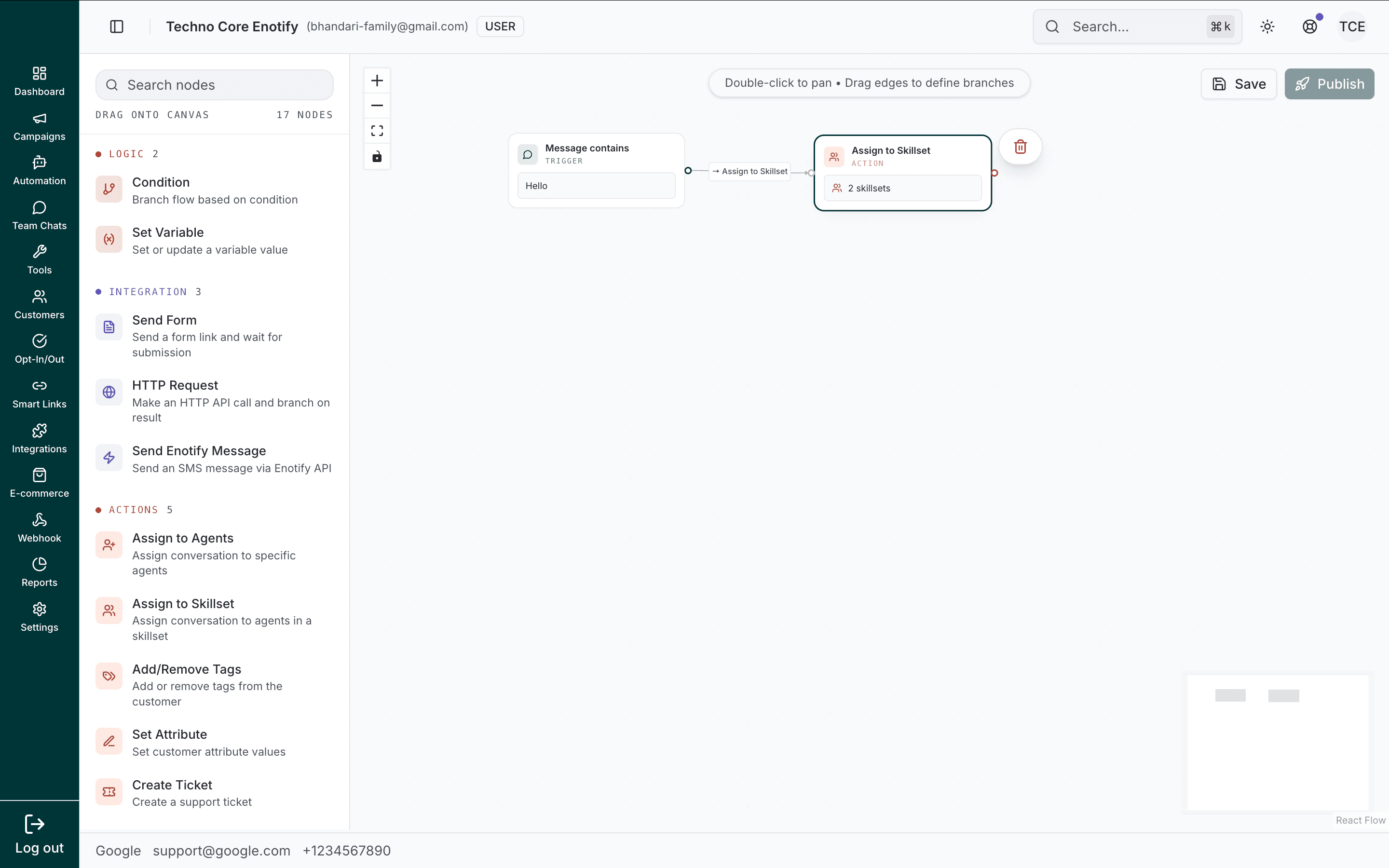Image resolution: width=1389 pixels, height=868 pixels.
Task: Zoom in on the canvas
Action: pyautogui.click(x=377, y=81)
